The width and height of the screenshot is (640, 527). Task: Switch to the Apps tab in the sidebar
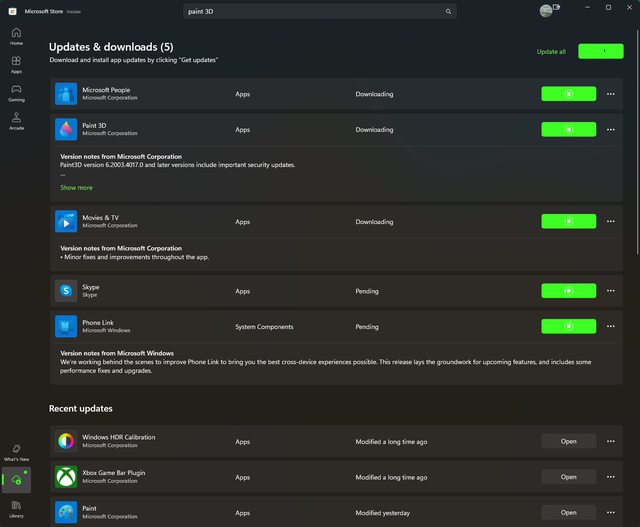coord(16,64)
